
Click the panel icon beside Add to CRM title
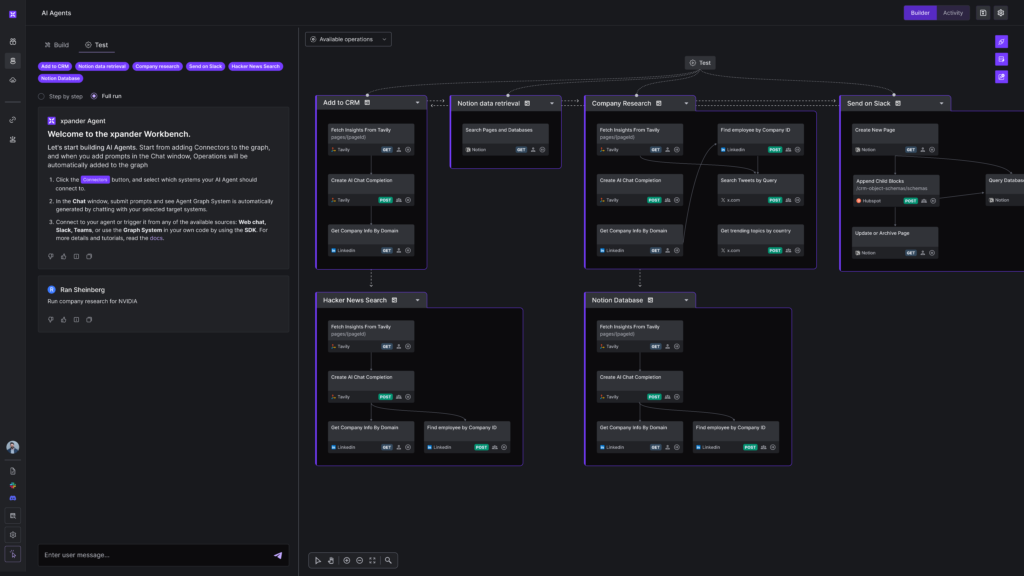(x=367, y=103)
